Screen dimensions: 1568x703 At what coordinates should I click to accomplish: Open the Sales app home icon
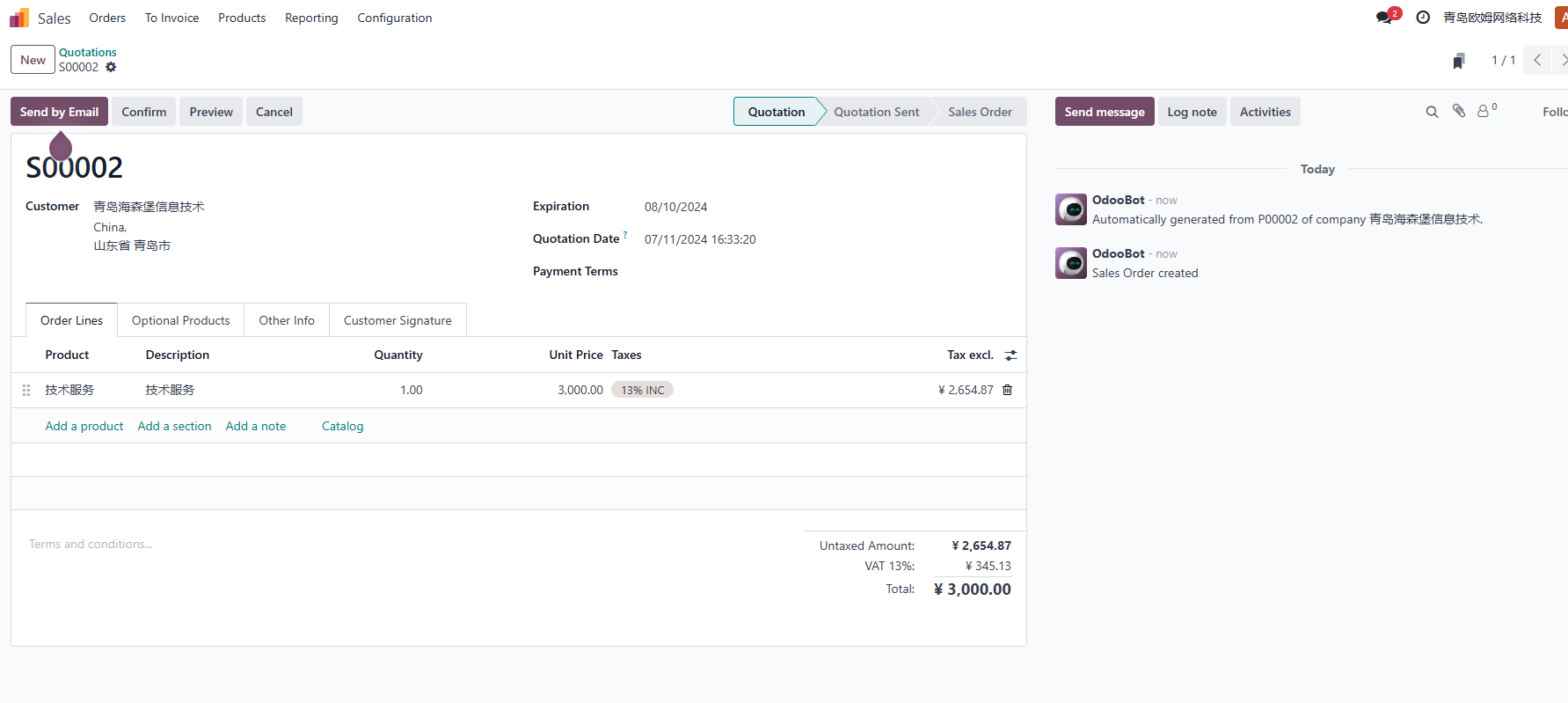[x=19, y=18]
